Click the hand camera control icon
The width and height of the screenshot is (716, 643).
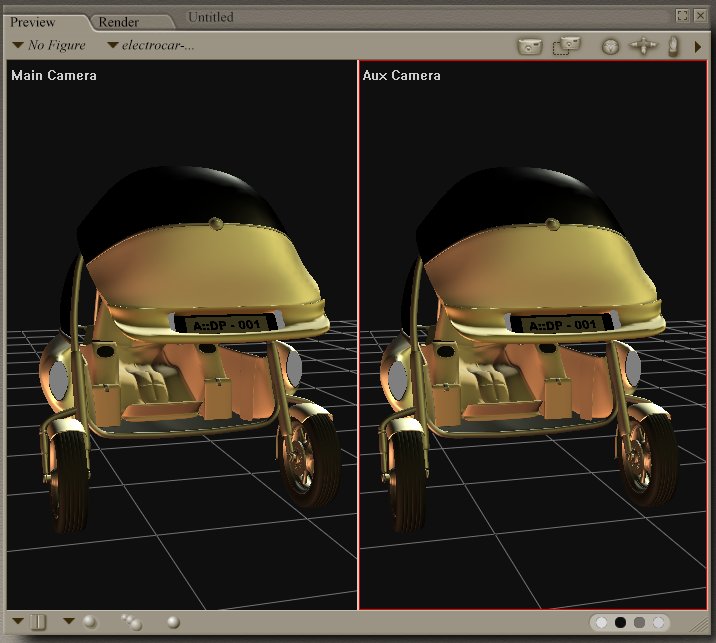[674, 46]
